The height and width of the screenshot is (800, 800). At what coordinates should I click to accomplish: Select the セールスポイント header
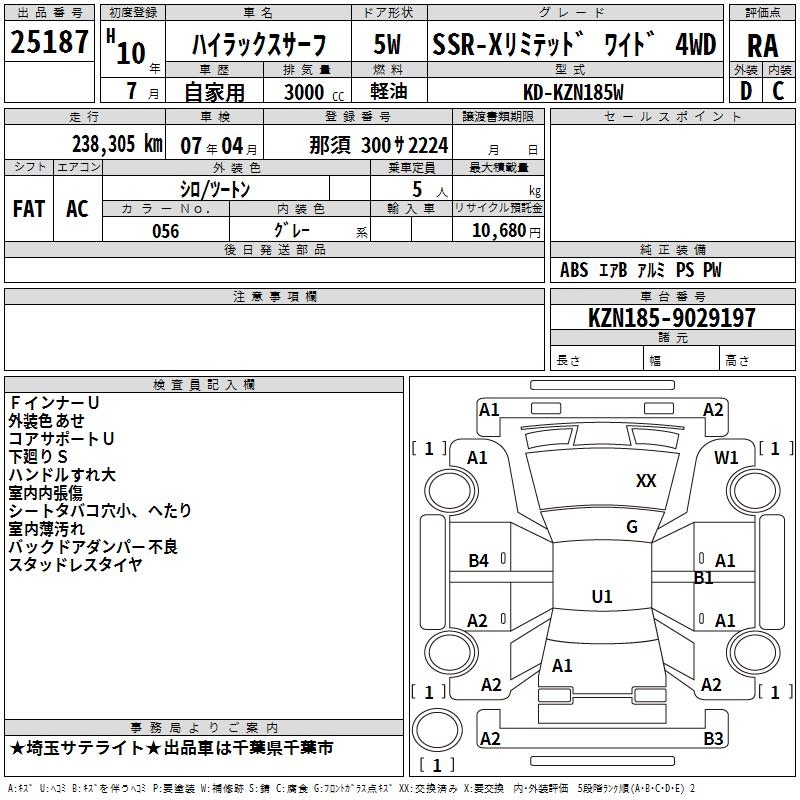(x=672, y=116)
